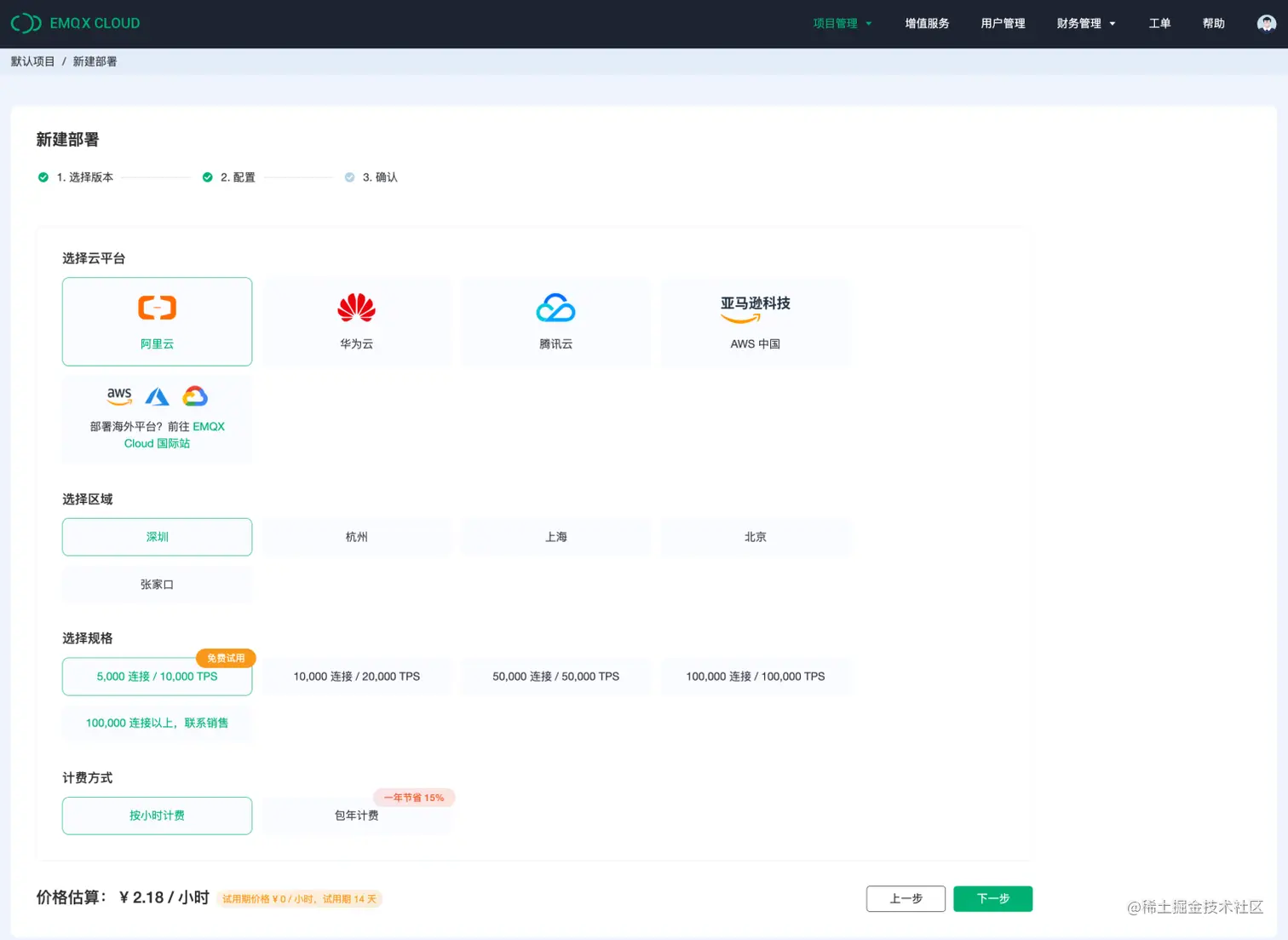Click 默认项目 in the breadcrumb
1288x940 pixels.
tap(32, 61)
